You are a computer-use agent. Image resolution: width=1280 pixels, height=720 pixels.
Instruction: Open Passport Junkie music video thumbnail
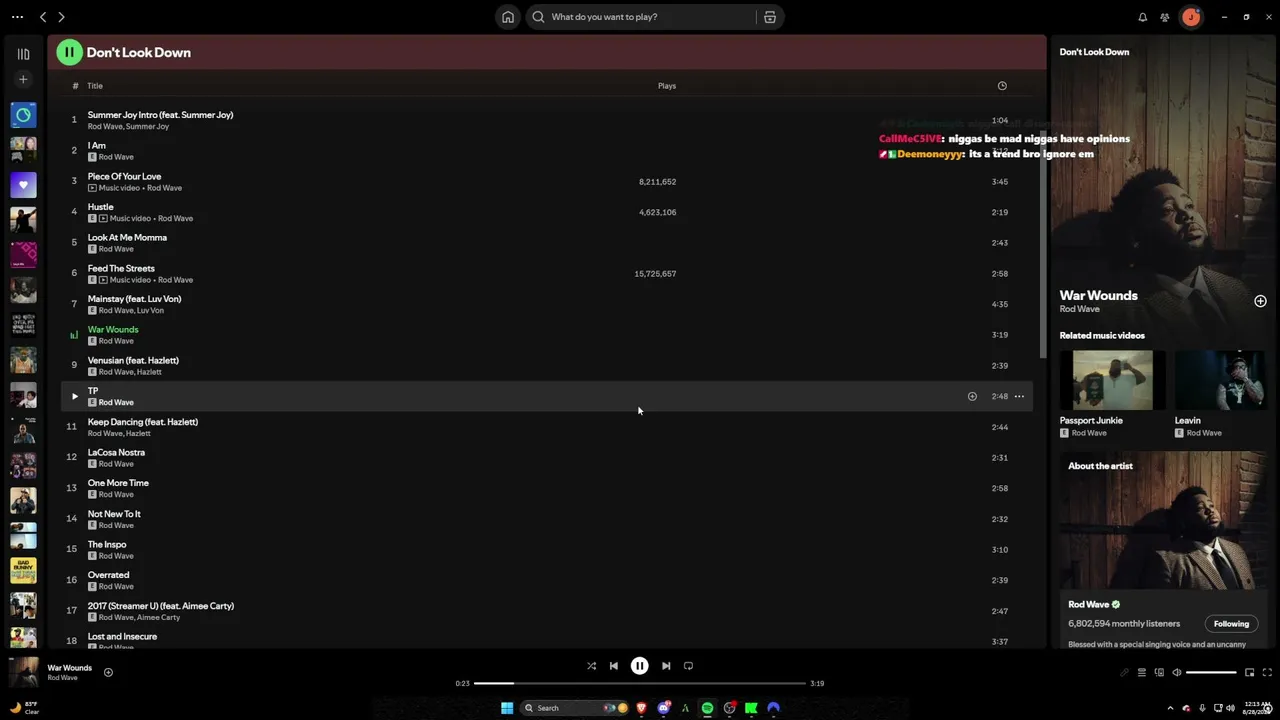[x=1113, y=380]
